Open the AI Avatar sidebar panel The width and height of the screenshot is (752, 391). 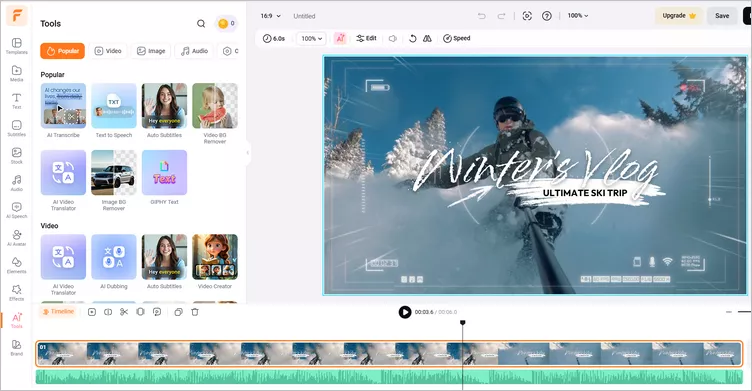17,237
